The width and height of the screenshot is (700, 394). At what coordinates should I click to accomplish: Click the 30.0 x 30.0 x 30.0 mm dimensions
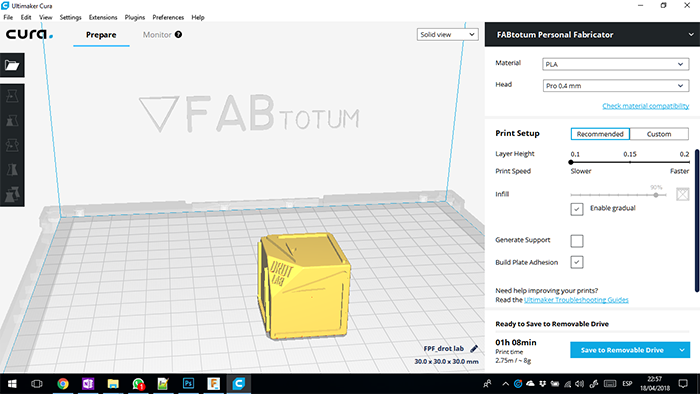pos(446,361)
